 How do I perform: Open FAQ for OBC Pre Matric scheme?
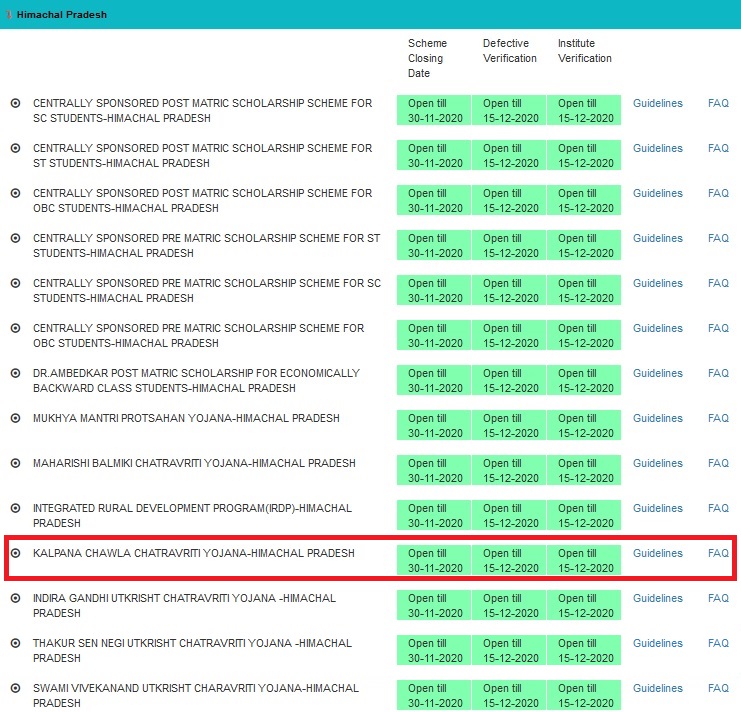tap(718, 328)
